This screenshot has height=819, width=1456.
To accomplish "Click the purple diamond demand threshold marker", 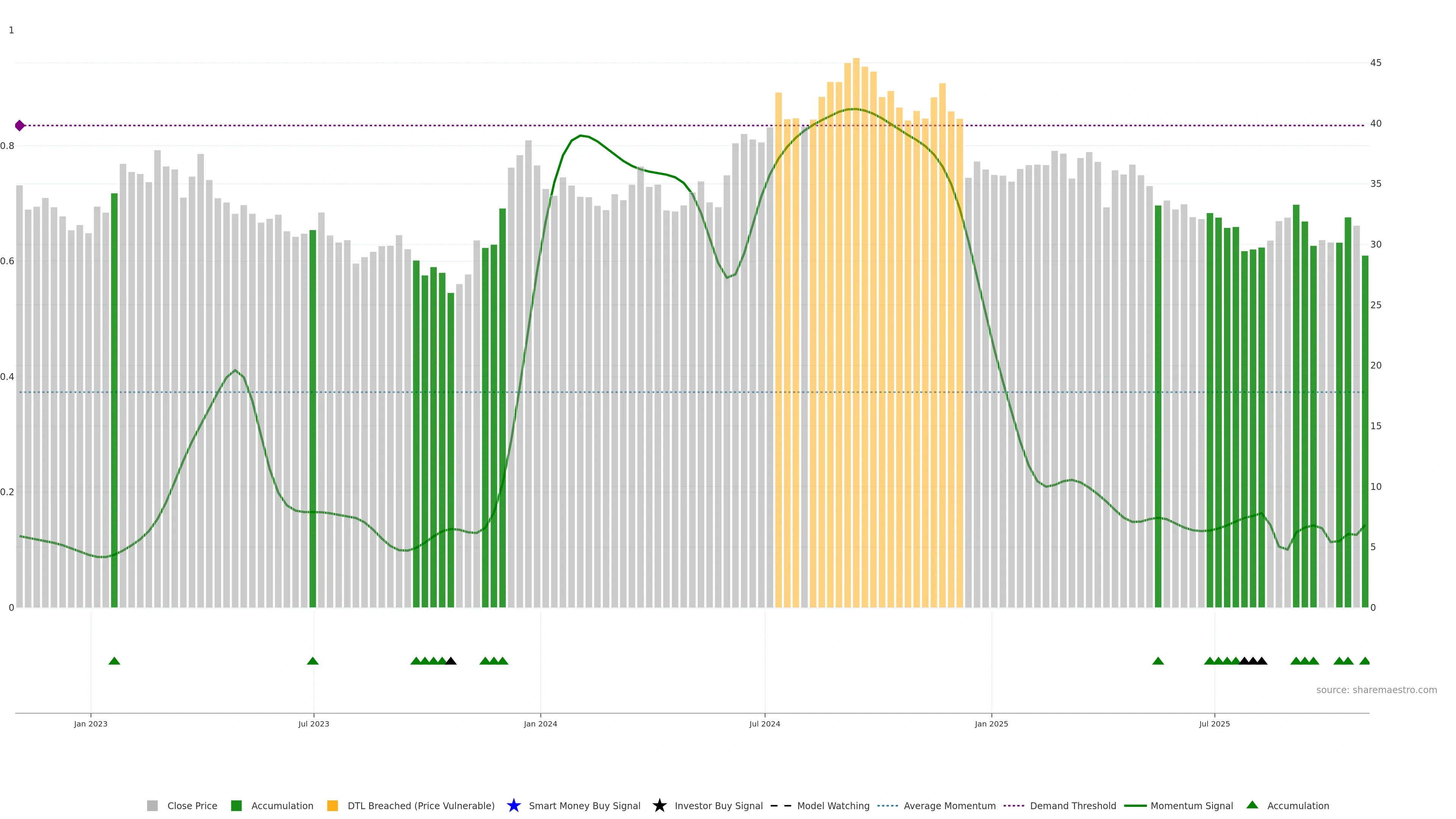I will click(x=20, y=126).
